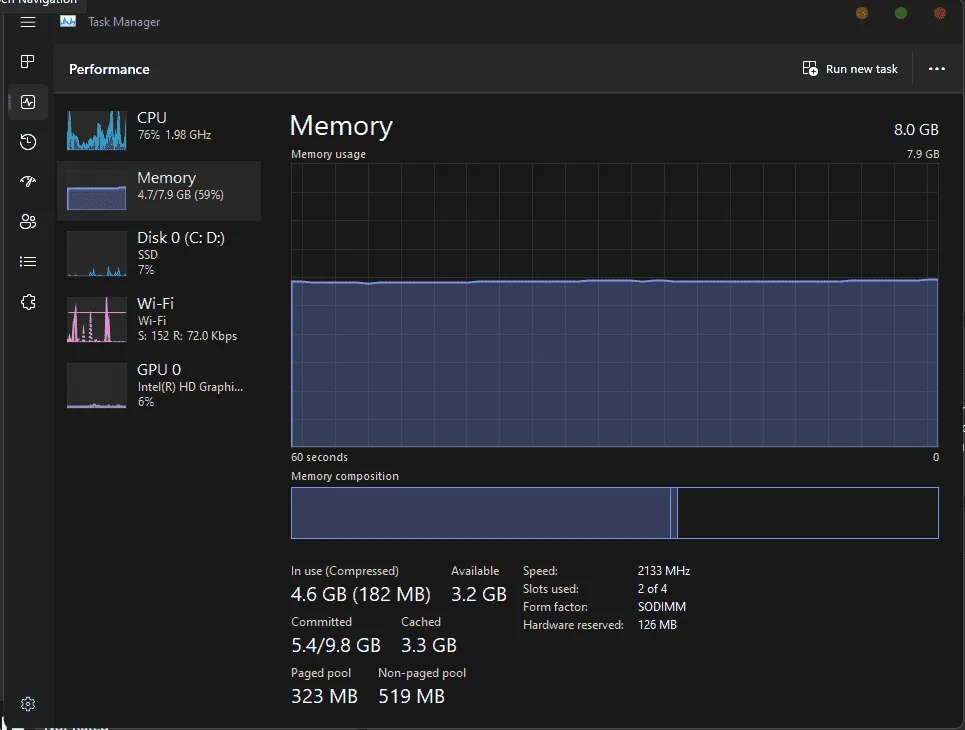Click the GPU 0 mini graph thumbnail
Screen dimensions: 965x730
tap(97, 385)
